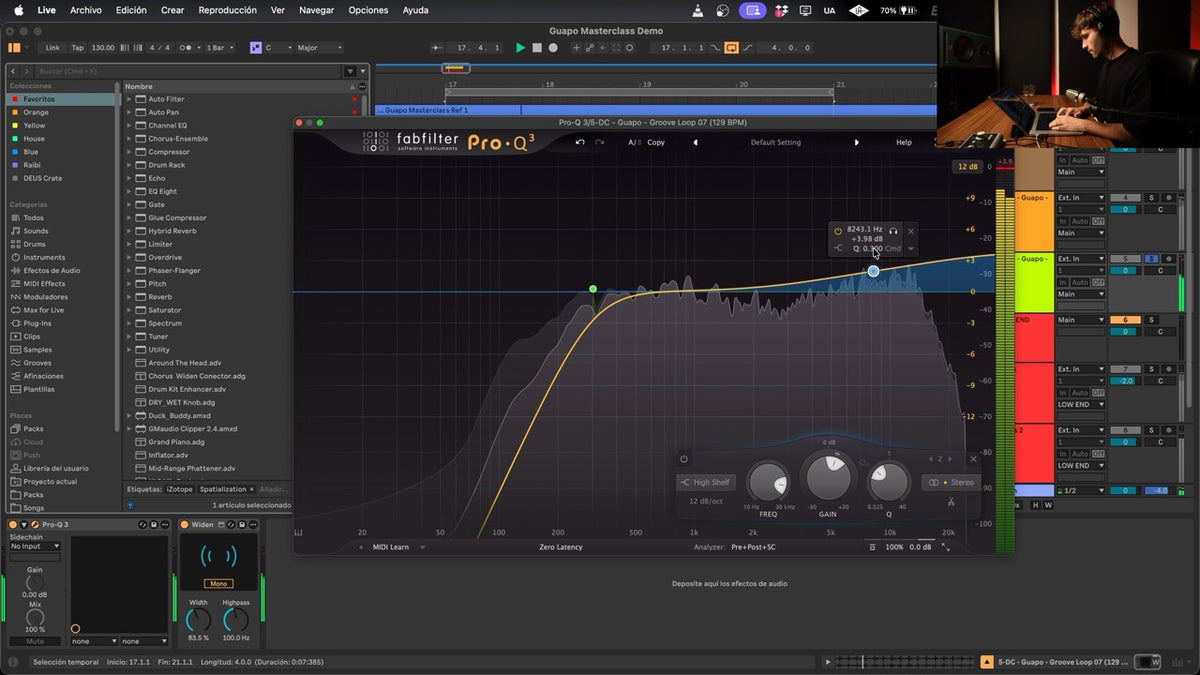This screenshot has width=1200, height=675.
Task: Click MIDI Learn in Pro-Q 3 footer
Action: tap(392, 547)
